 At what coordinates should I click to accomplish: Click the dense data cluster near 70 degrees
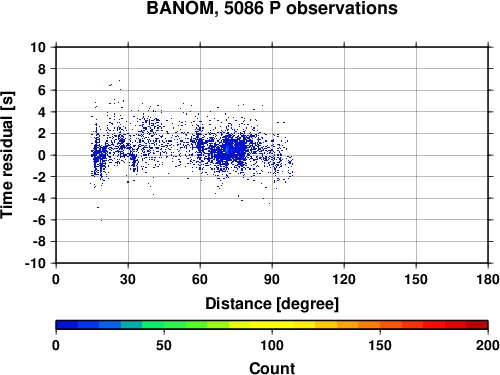pyautogui.click(x=230, y=150)
